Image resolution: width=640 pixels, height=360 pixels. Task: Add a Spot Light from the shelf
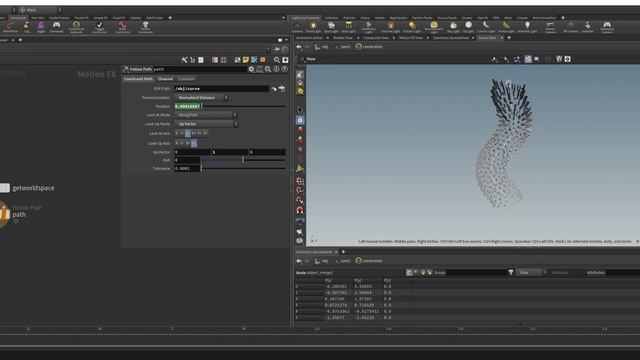pos(331,27)
